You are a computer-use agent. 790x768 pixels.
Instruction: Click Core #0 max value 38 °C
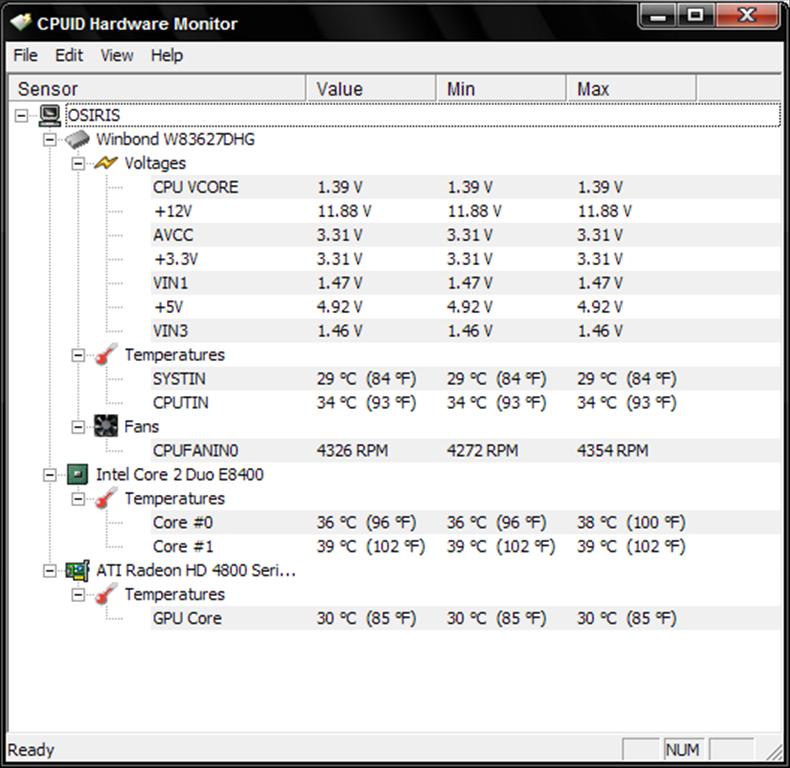click(631, 523)
